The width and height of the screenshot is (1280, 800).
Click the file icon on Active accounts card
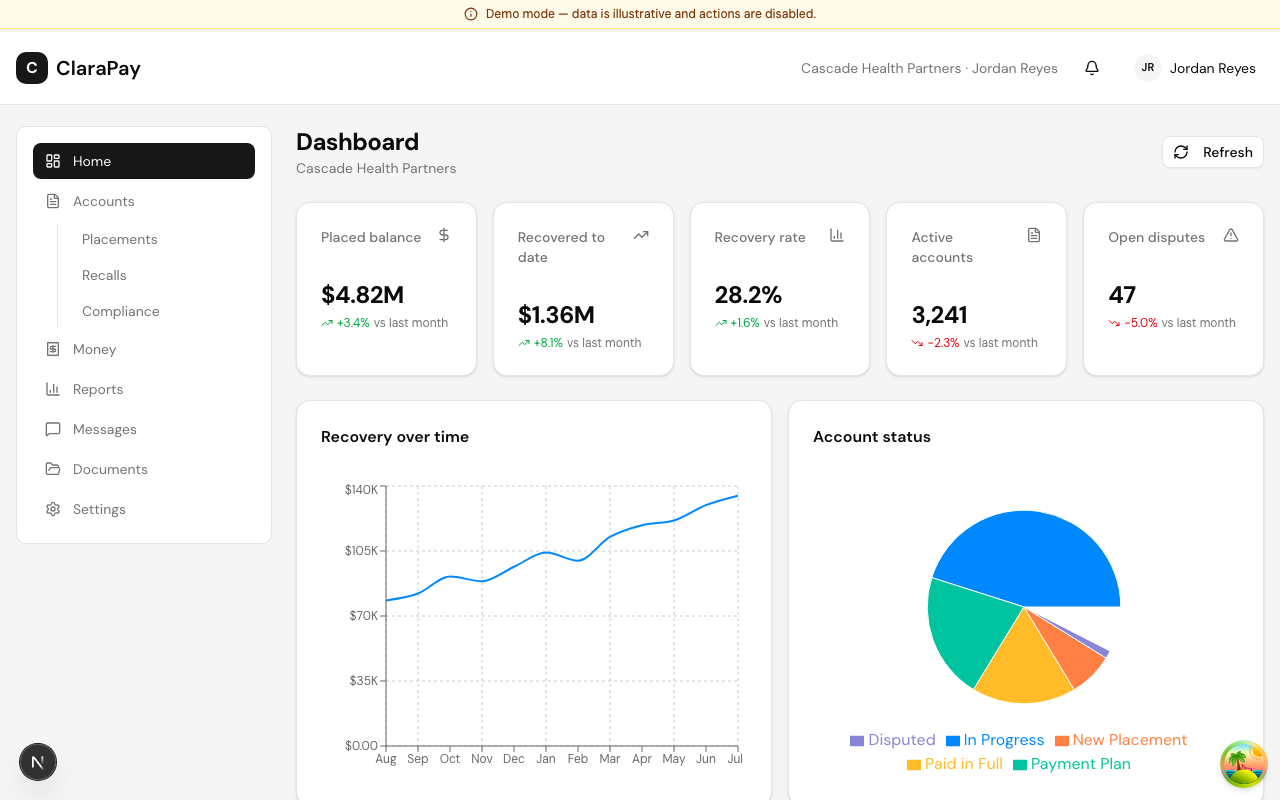pyautogui.click(x=1034, y=235)
